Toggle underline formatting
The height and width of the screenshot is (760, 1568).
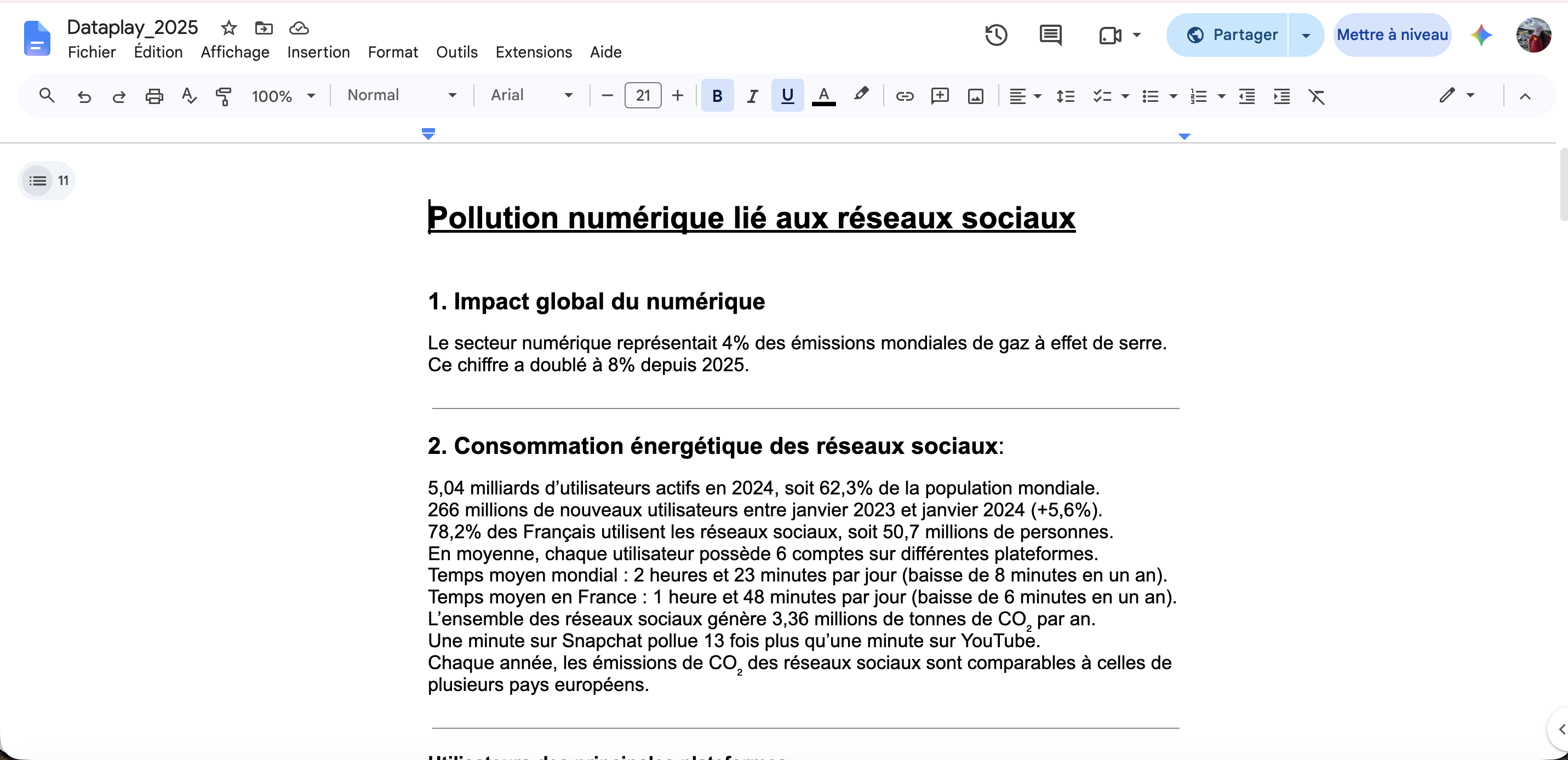[788, 95]
